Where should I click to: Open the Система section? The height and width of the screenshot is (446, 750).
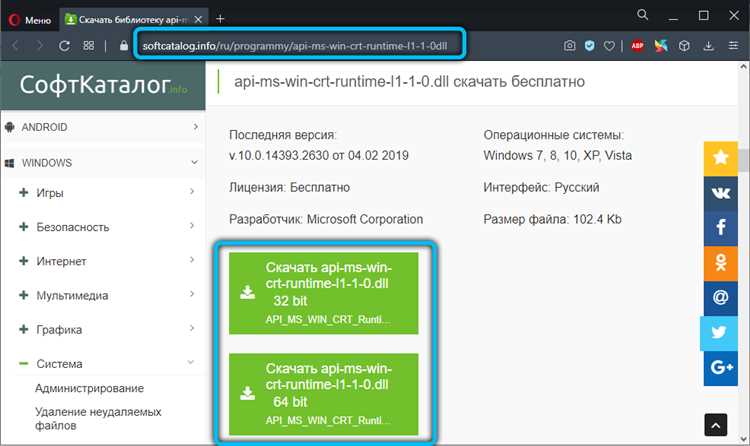(59, 364)
